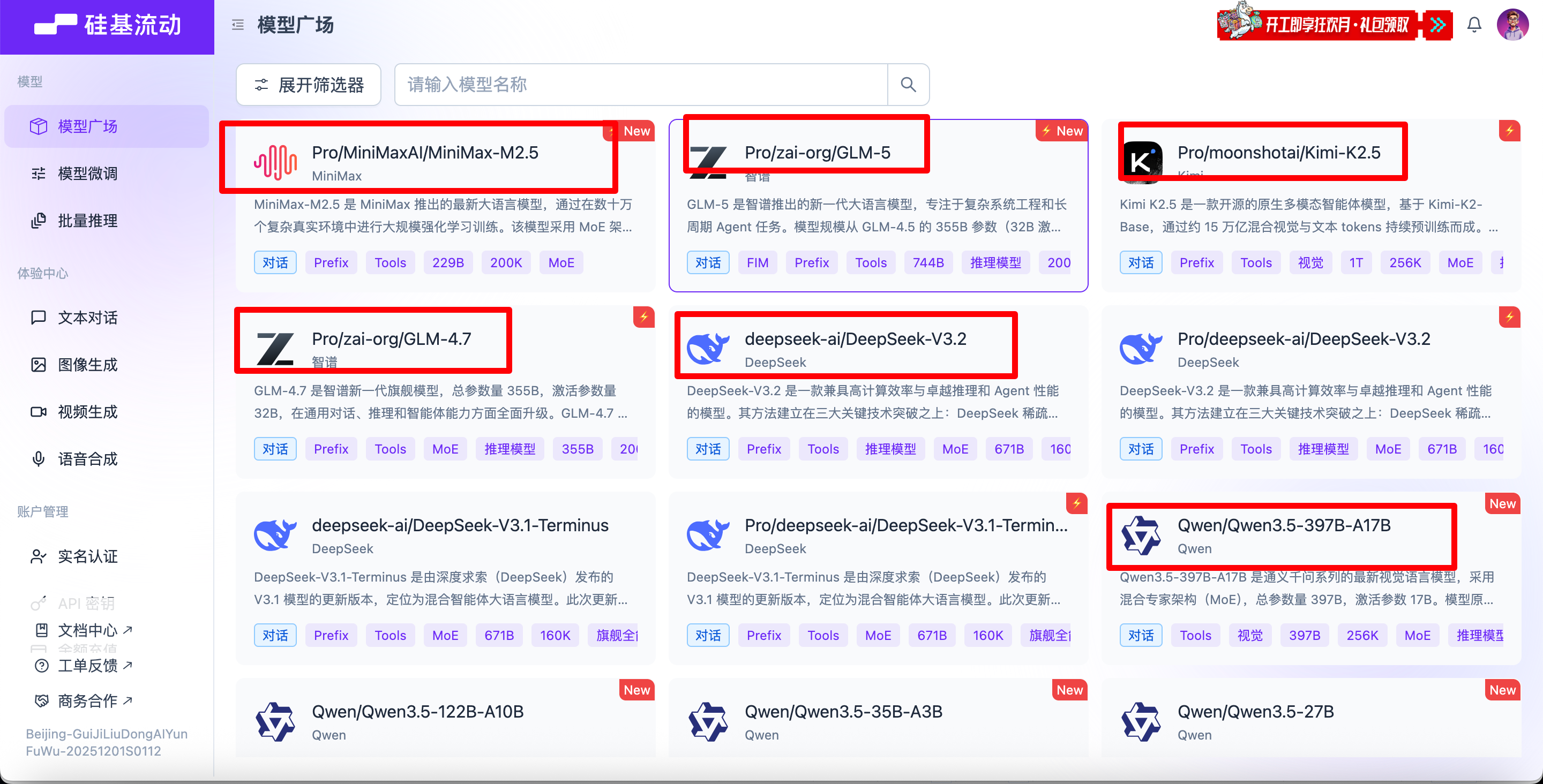Open the Qwen/Qwen3.5-122B-A10B model card
The height and width of the screenshot is (784, 1543).
(x=417, y=712)
